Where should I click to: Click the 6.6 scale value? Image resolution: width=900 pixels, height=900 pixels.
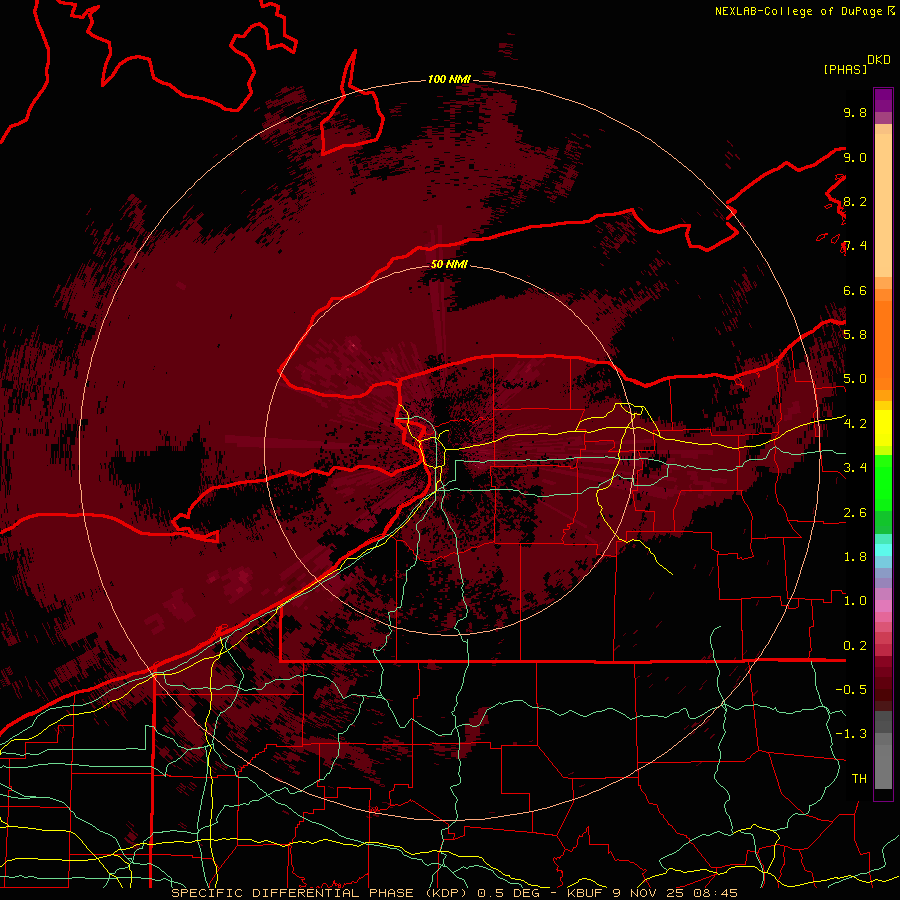tap(855, 291)
